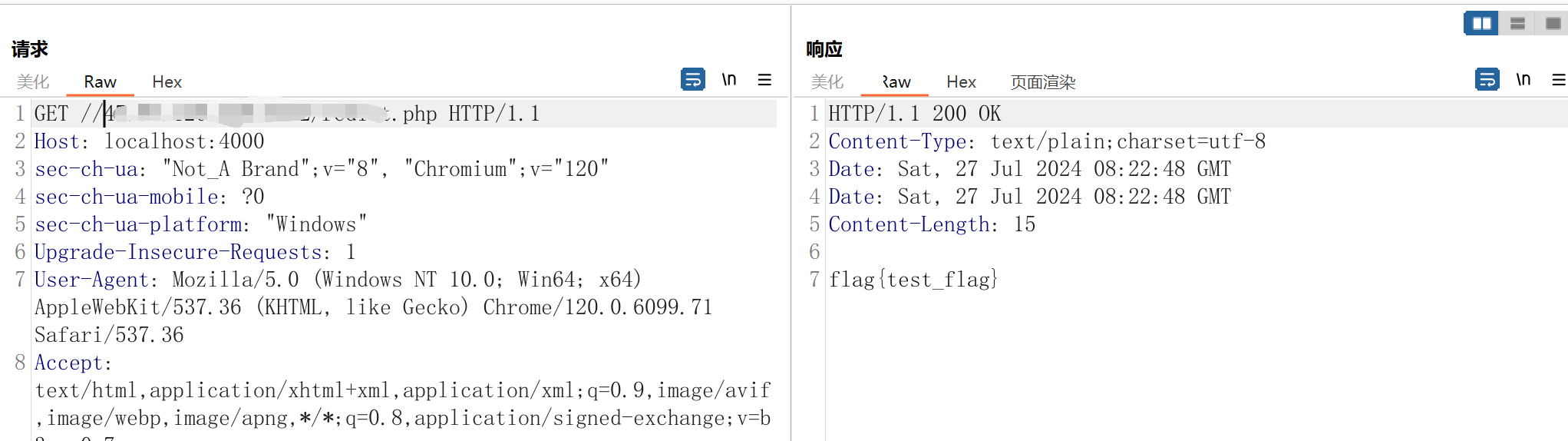Open 页面渲染 render tab in response

pyautogui.click(x=1043, y=81)
